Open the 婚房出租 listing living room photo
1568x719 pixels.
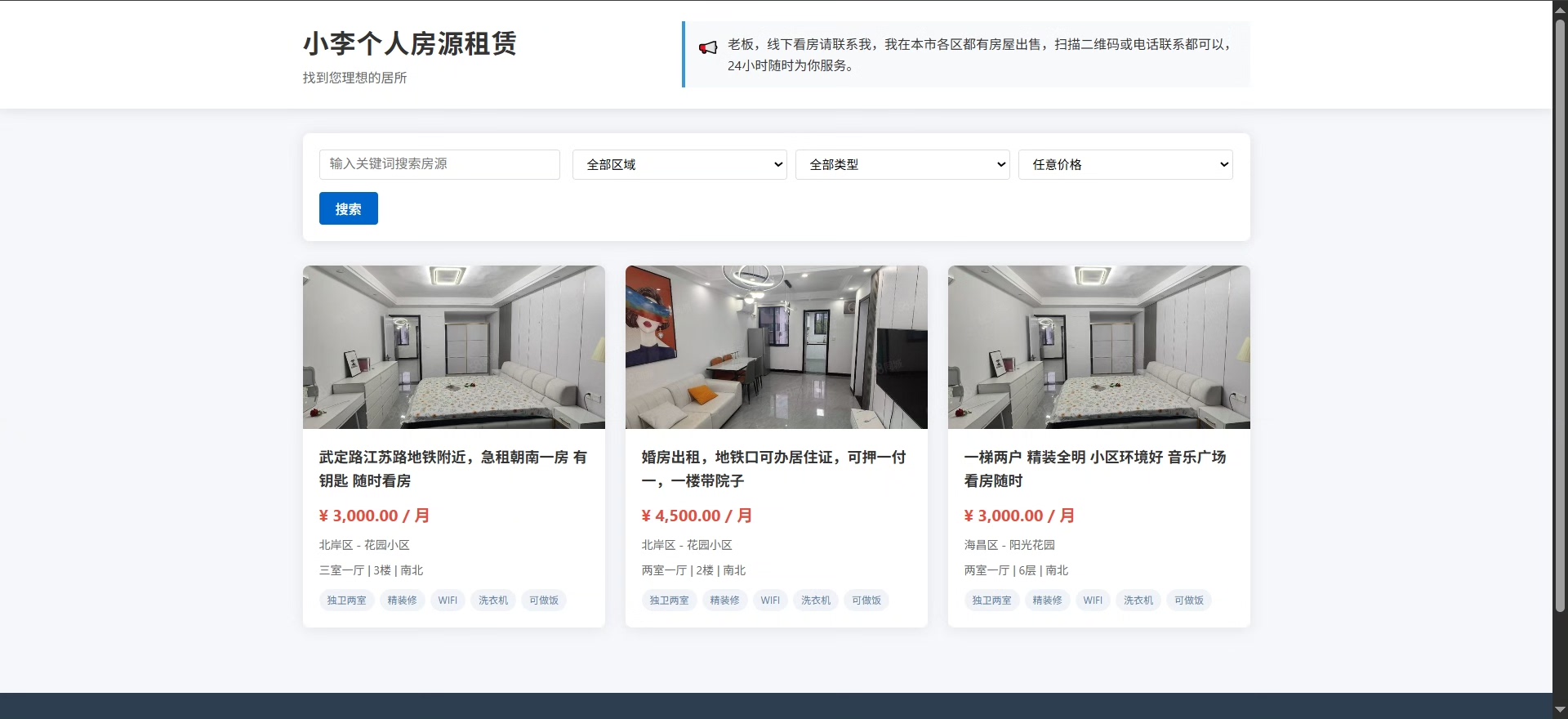point(777,347)
